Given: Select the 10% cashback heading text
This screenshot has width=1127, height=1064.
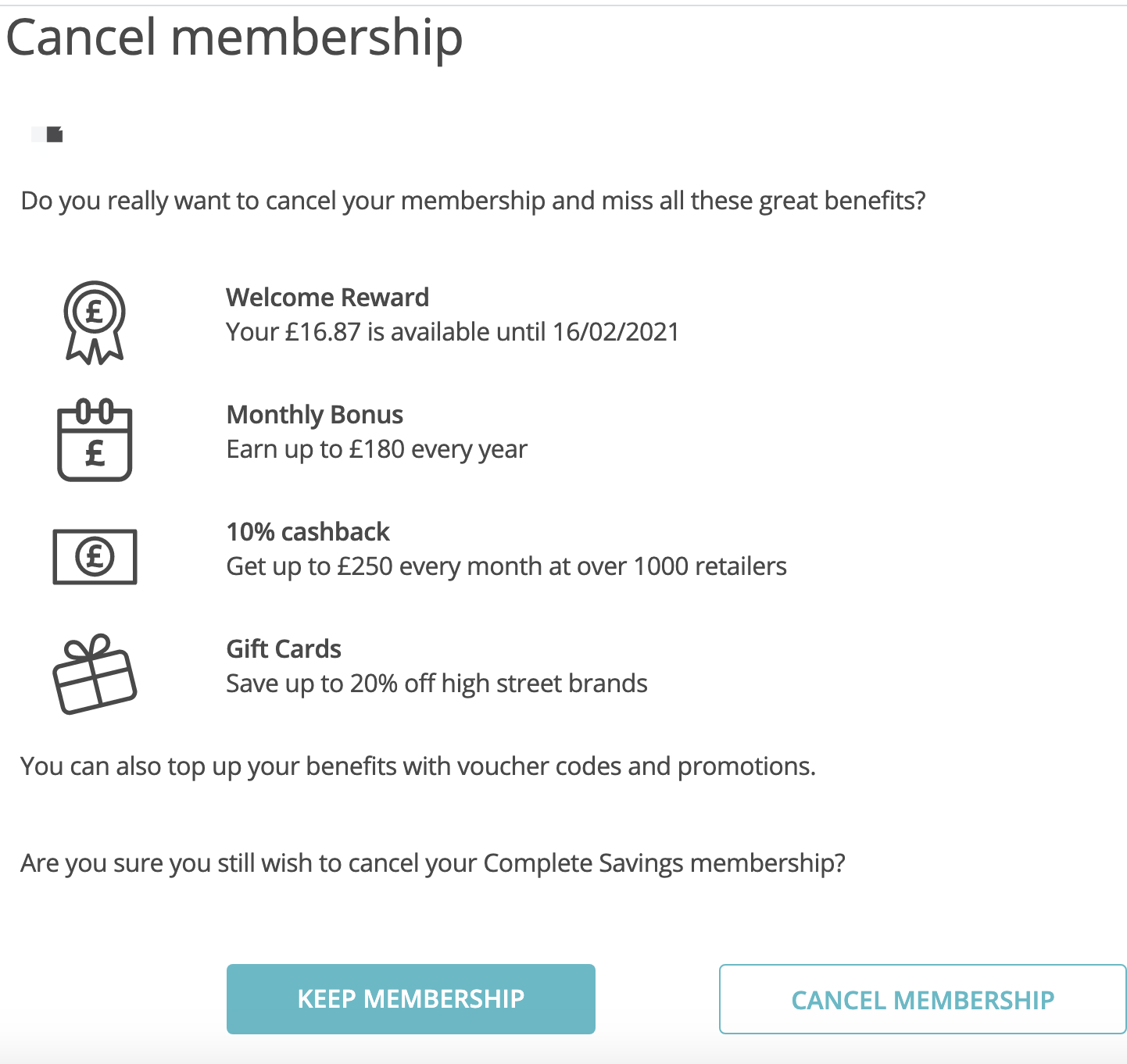Looking at the screenshot, I should (308, 532).
